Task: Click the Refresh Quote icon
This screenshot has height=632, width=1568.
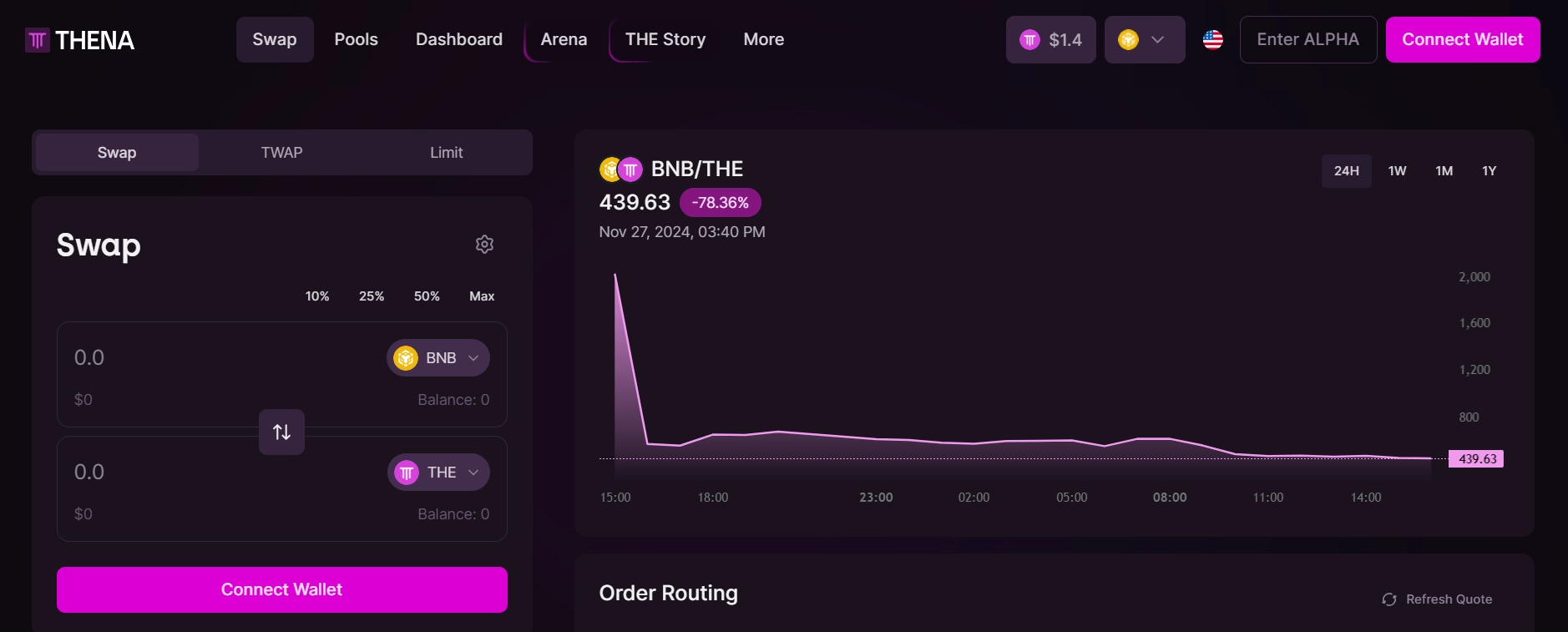Action: click(1388, 599)
